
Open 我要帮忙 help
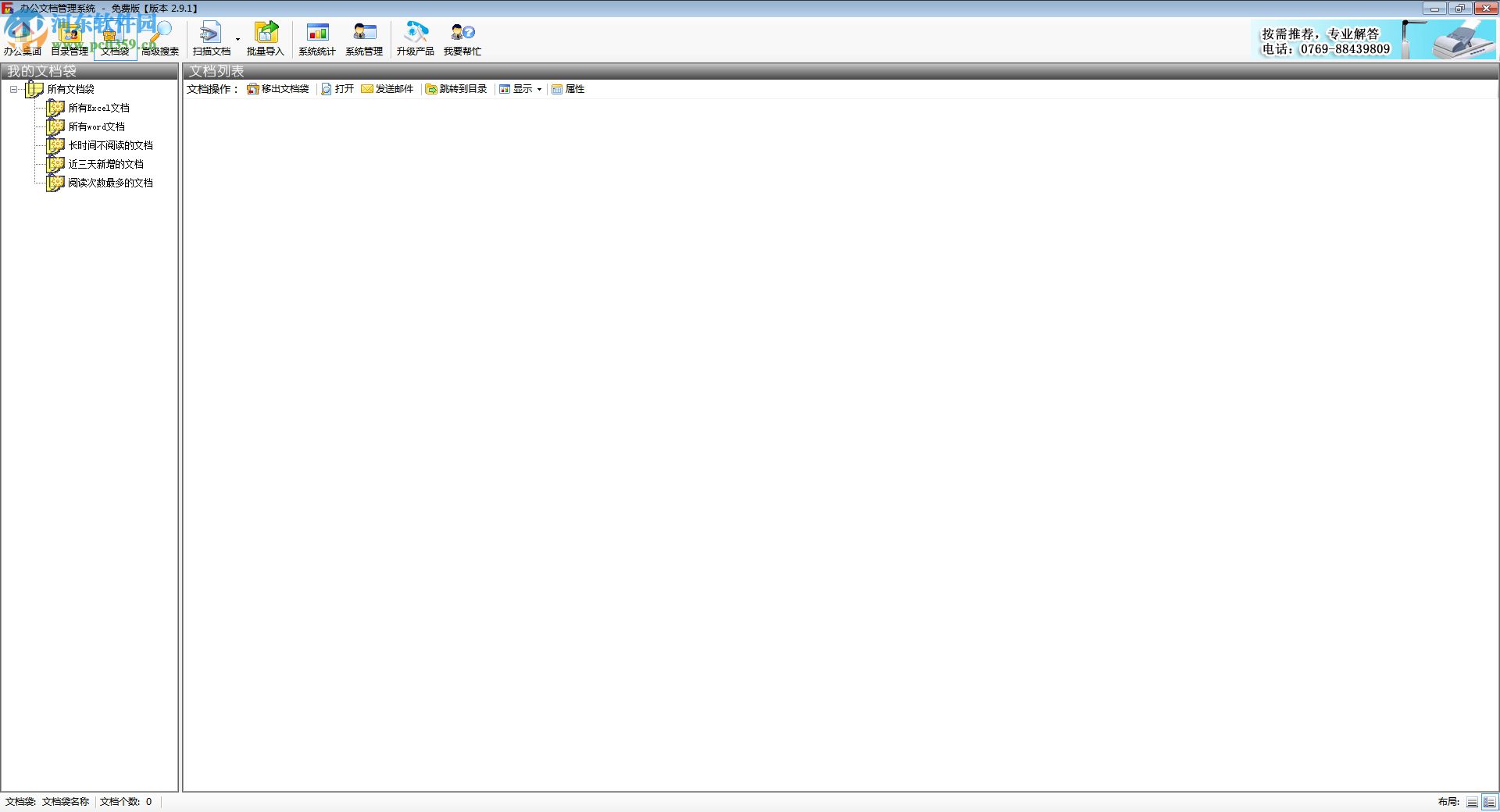(462, 39)
